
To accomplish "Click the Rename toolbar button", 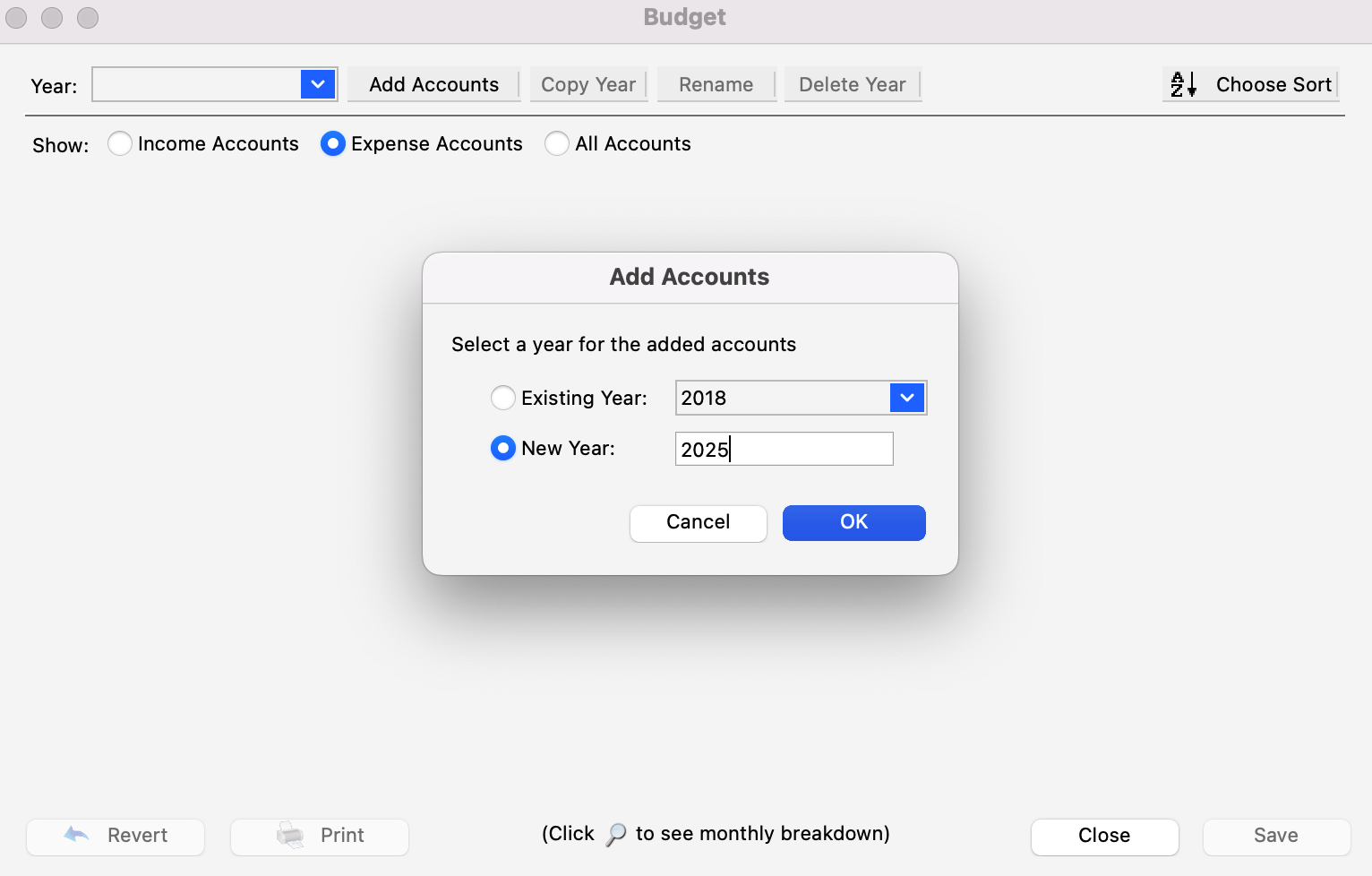I will coord(716,85).
